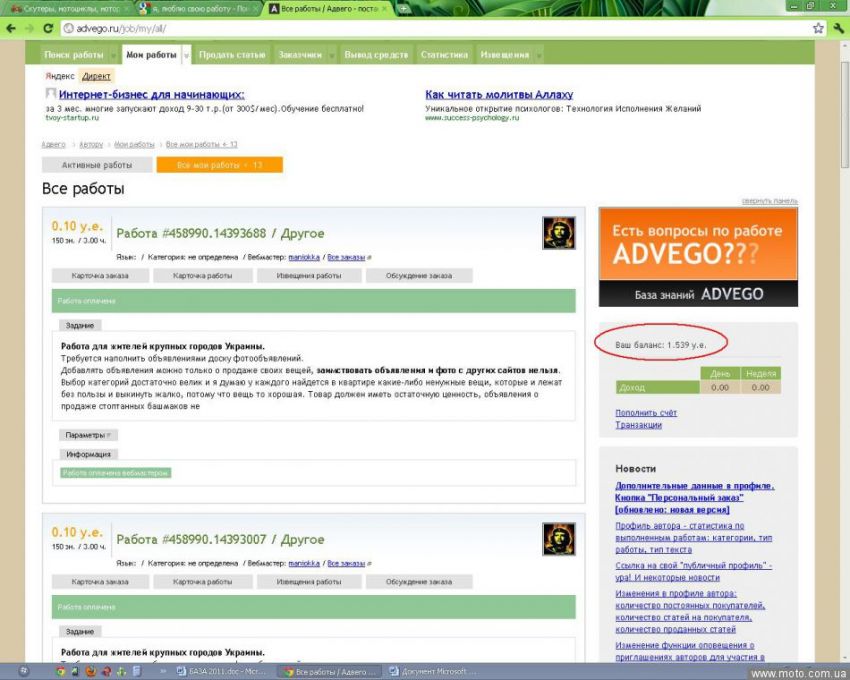
Task: Open a new browser tab
Action: (404, 9)
